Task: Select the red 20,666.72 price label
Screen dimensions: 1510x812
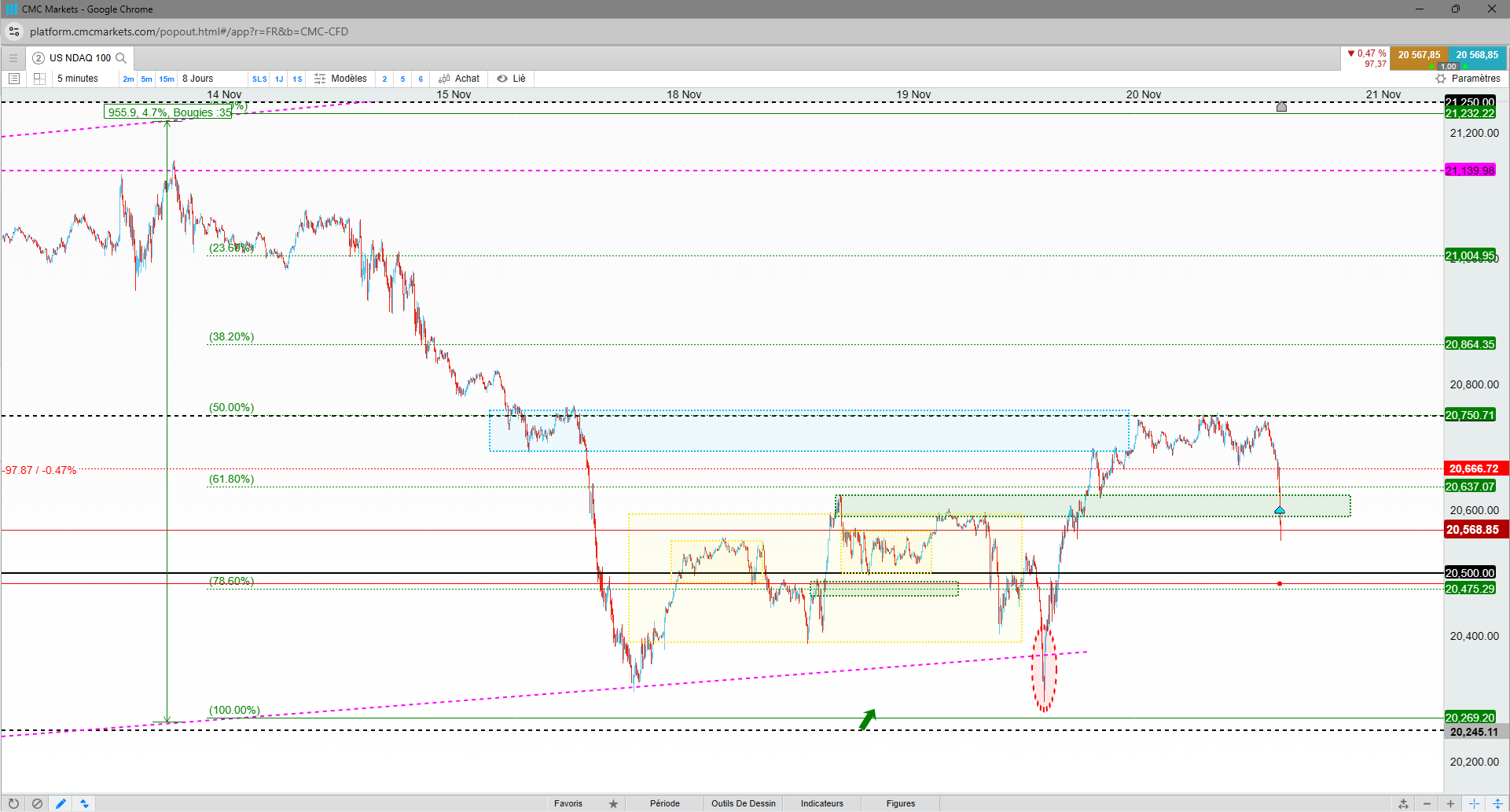Action: 1475,468
